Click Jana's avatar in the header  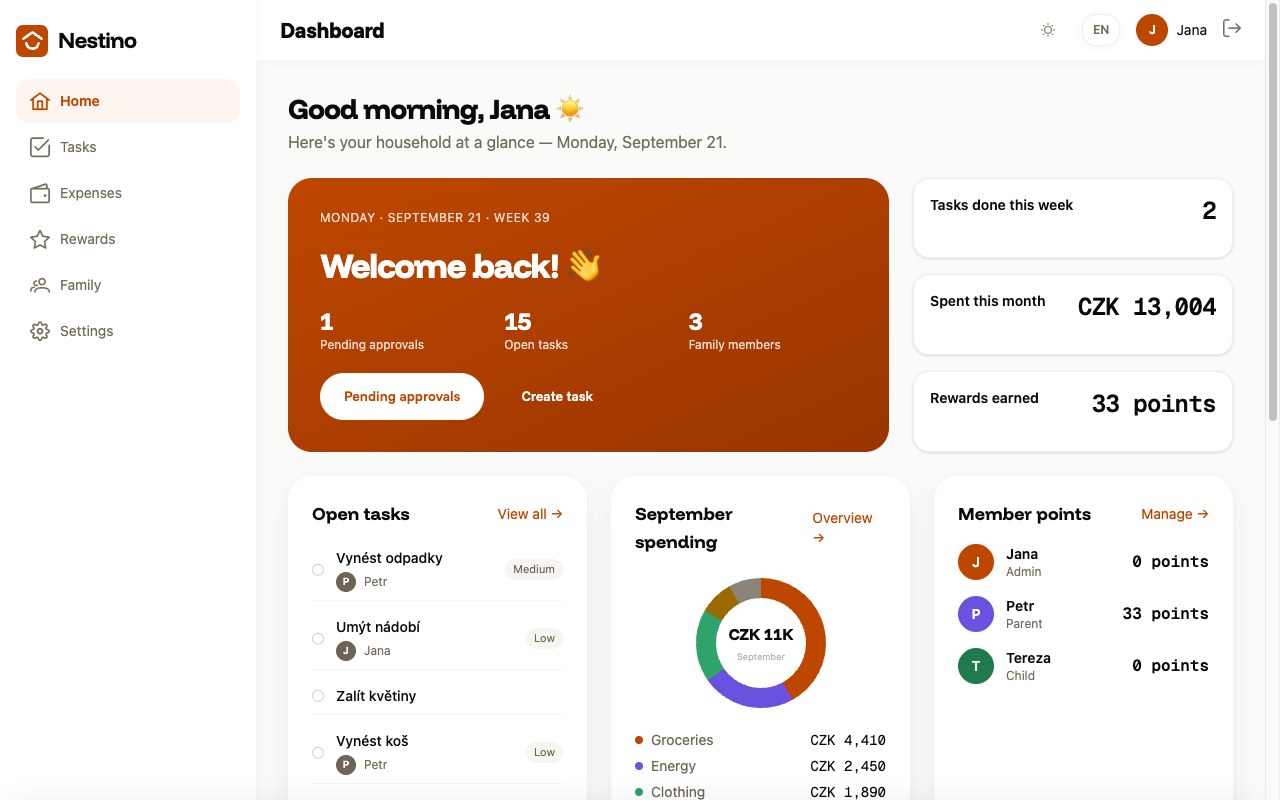pyautogui.click(x=1152, y=30)
